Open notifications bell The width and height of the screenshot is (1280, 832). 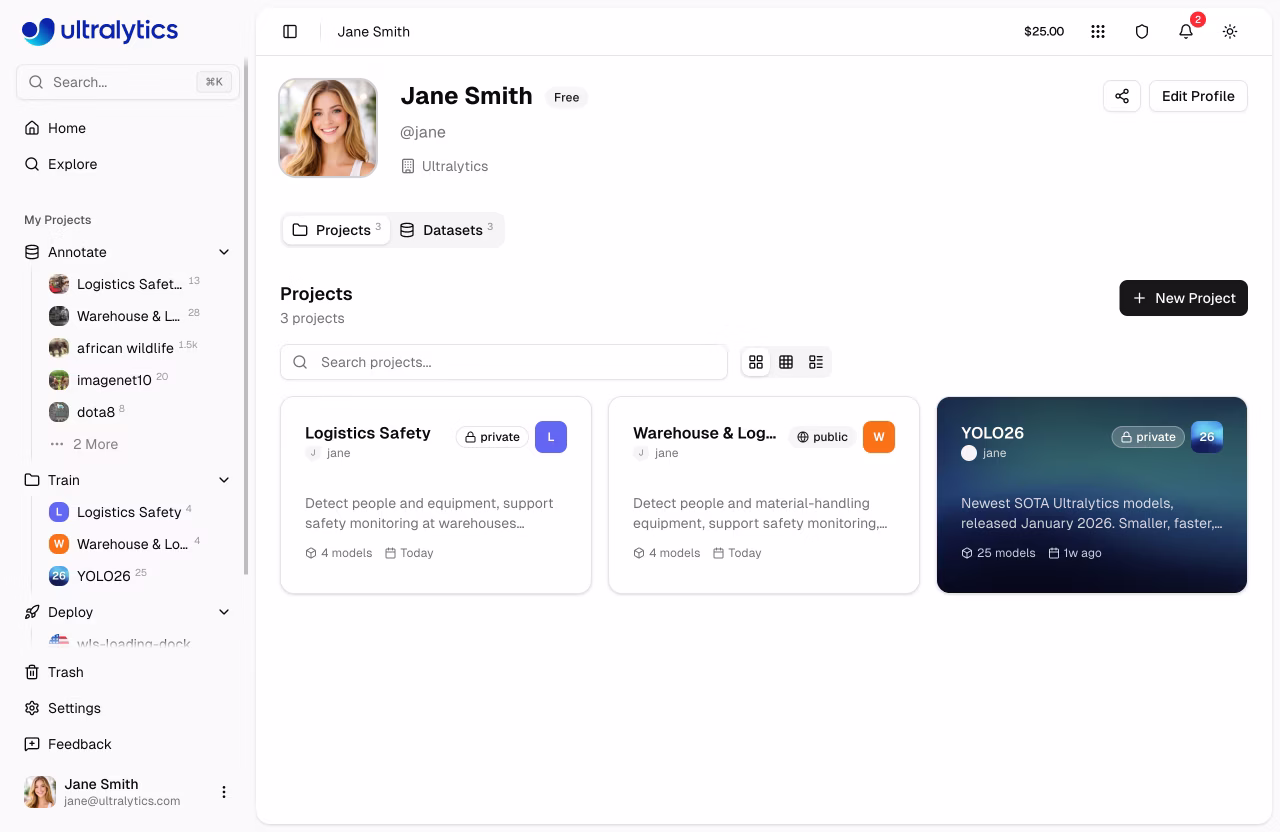click(x=1186, y=31)
